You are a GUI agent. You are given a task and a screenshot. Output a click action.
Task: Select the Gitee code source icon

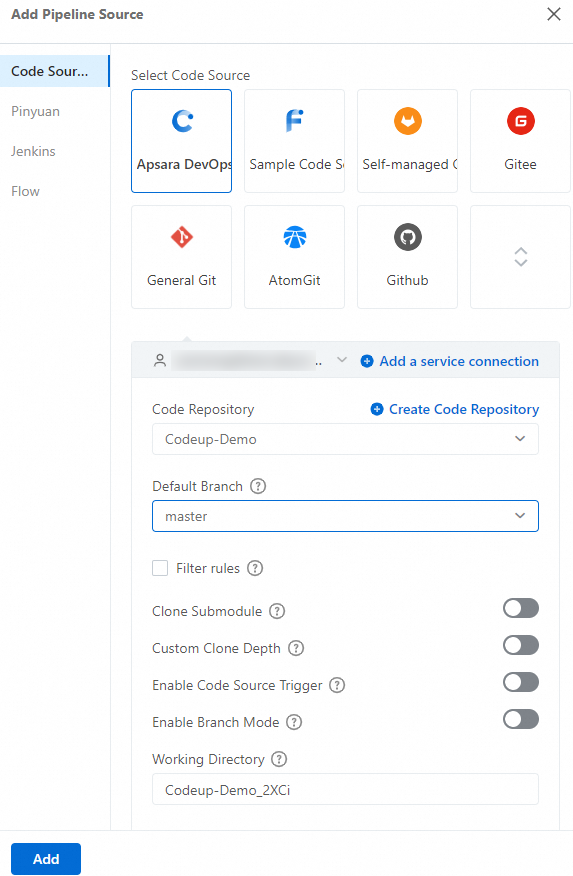[x=521, y=121]
